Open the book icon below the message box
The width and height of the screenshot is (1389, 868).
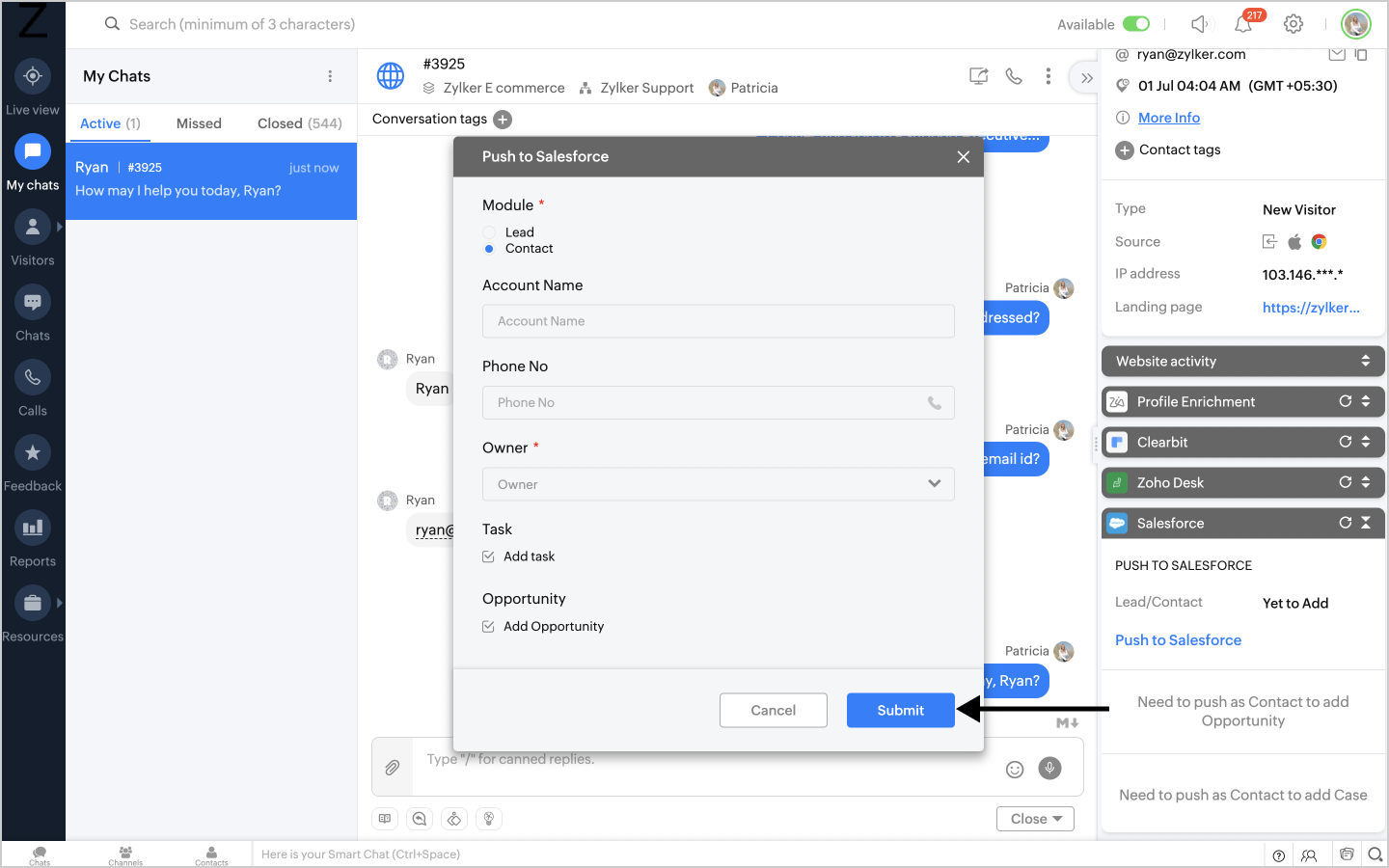click(385, 819)
